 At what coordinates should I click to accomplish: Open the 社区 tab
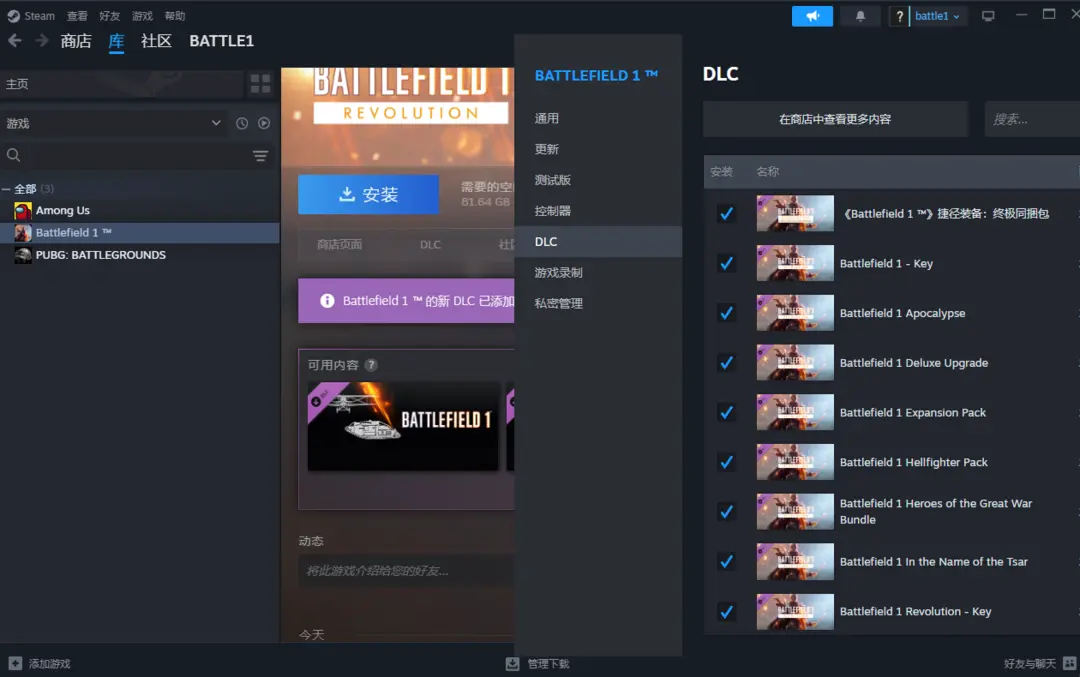156,41
